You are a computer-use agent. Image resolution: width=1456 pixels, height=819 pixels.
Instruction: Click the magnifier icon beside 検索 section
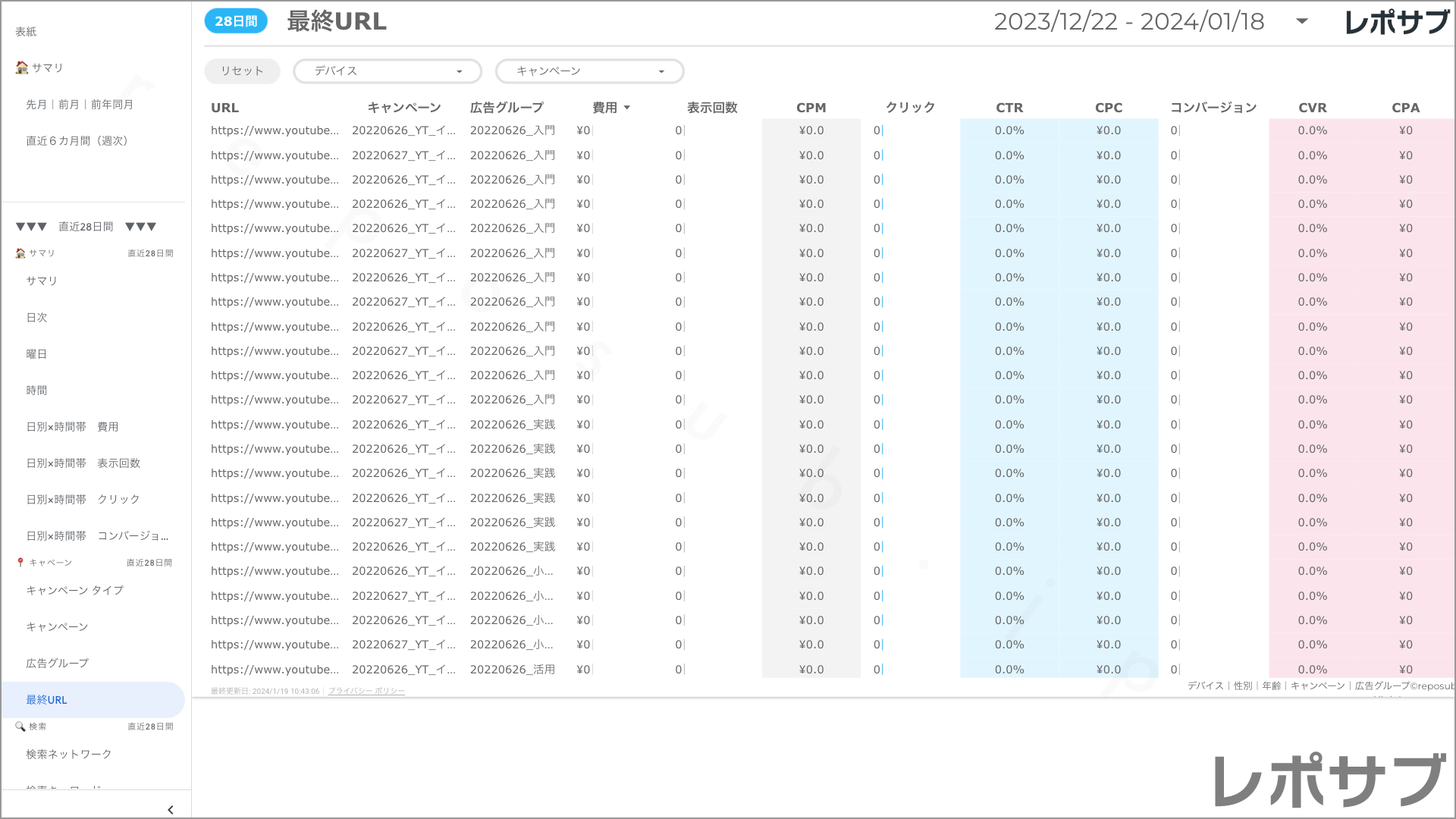point(20,726)
